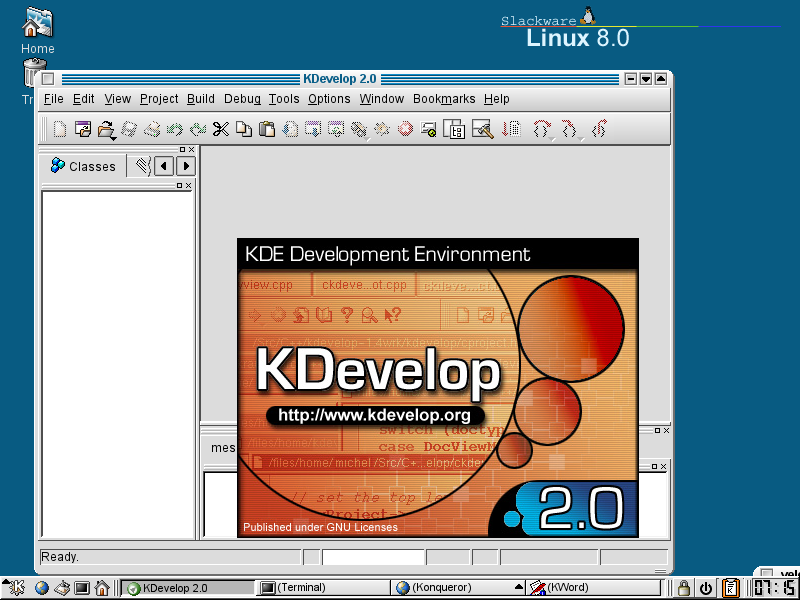The image size is (800, 600).
Task: Click the first red-arrow braces debugger icon
Action: click(x=542, y=129)
